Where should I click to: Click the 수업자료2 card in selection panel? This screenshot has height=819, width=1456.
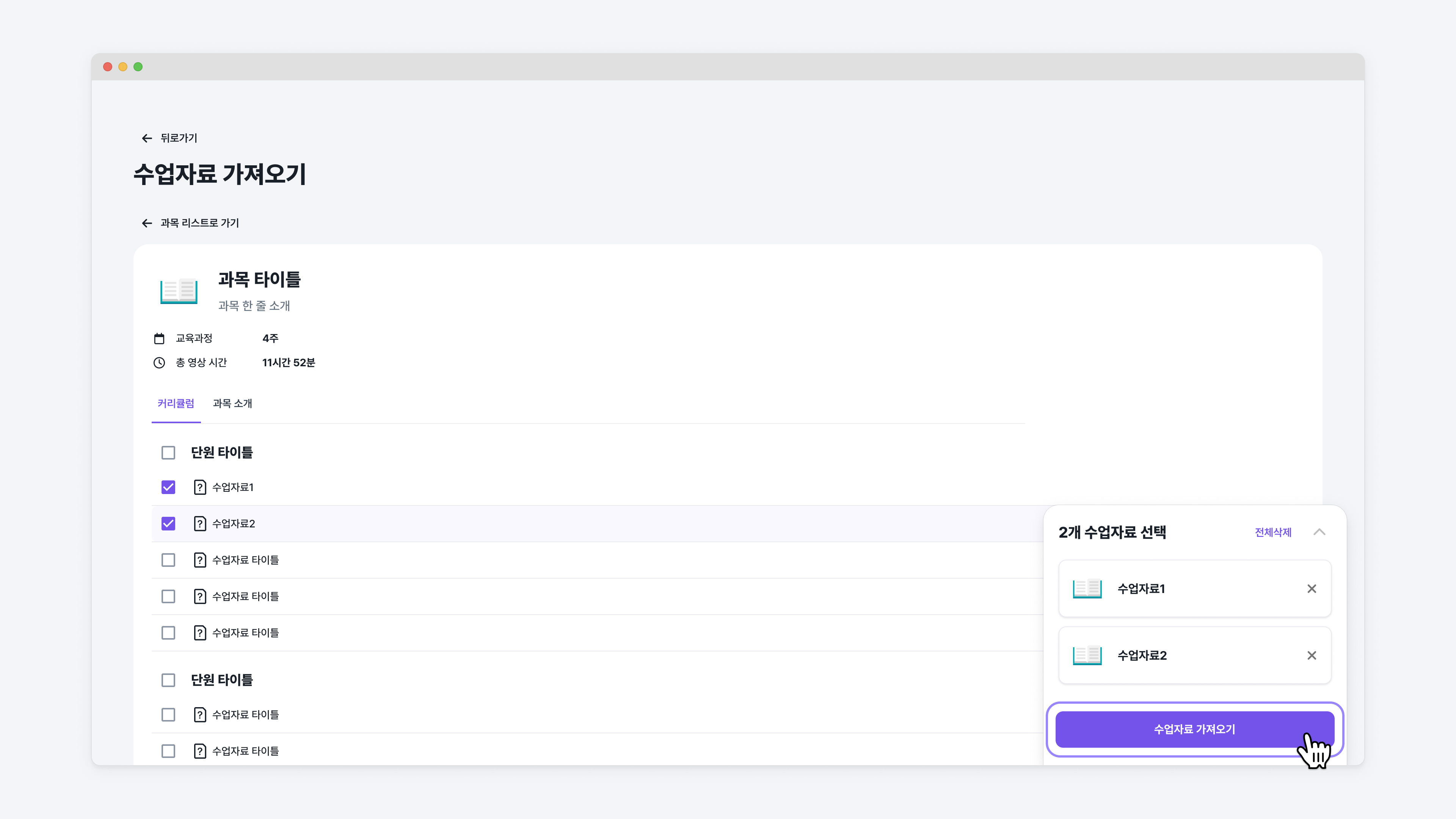[1195, 655]
